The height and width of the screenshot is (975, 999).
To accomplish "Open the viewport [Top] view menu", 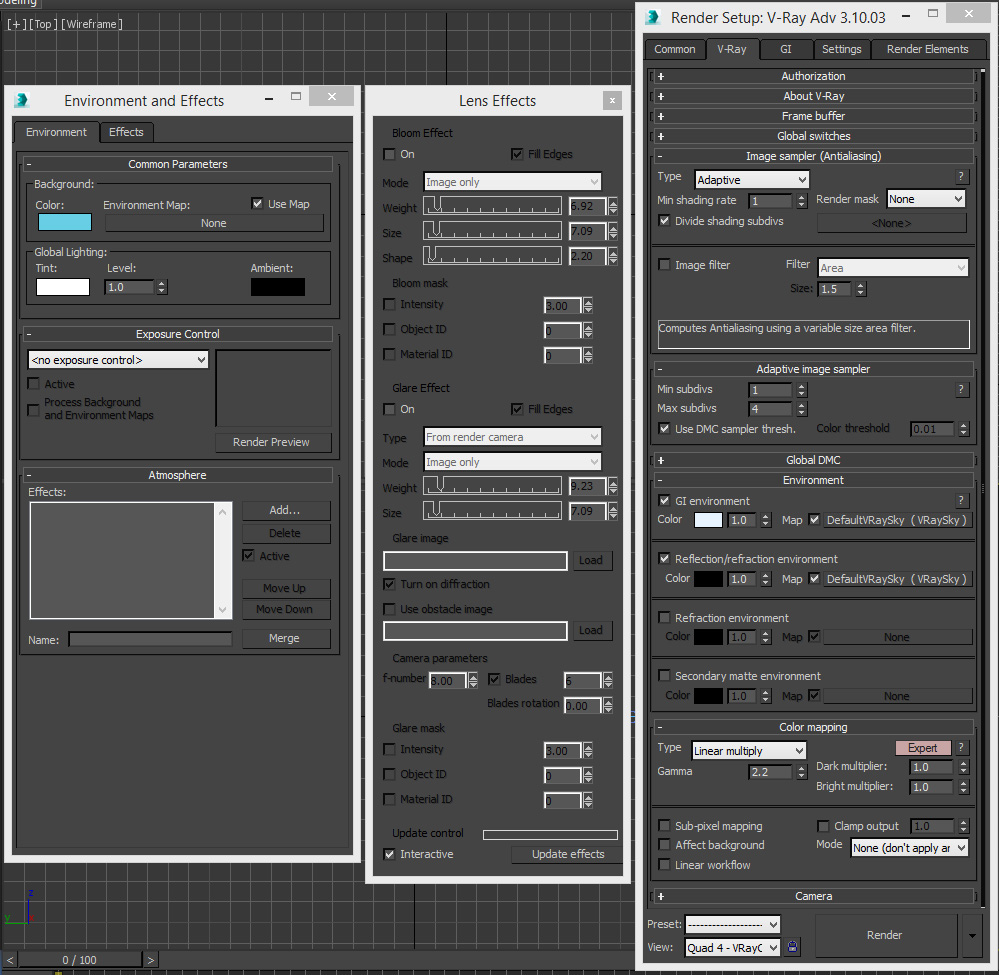I will (x=43, y=24).
